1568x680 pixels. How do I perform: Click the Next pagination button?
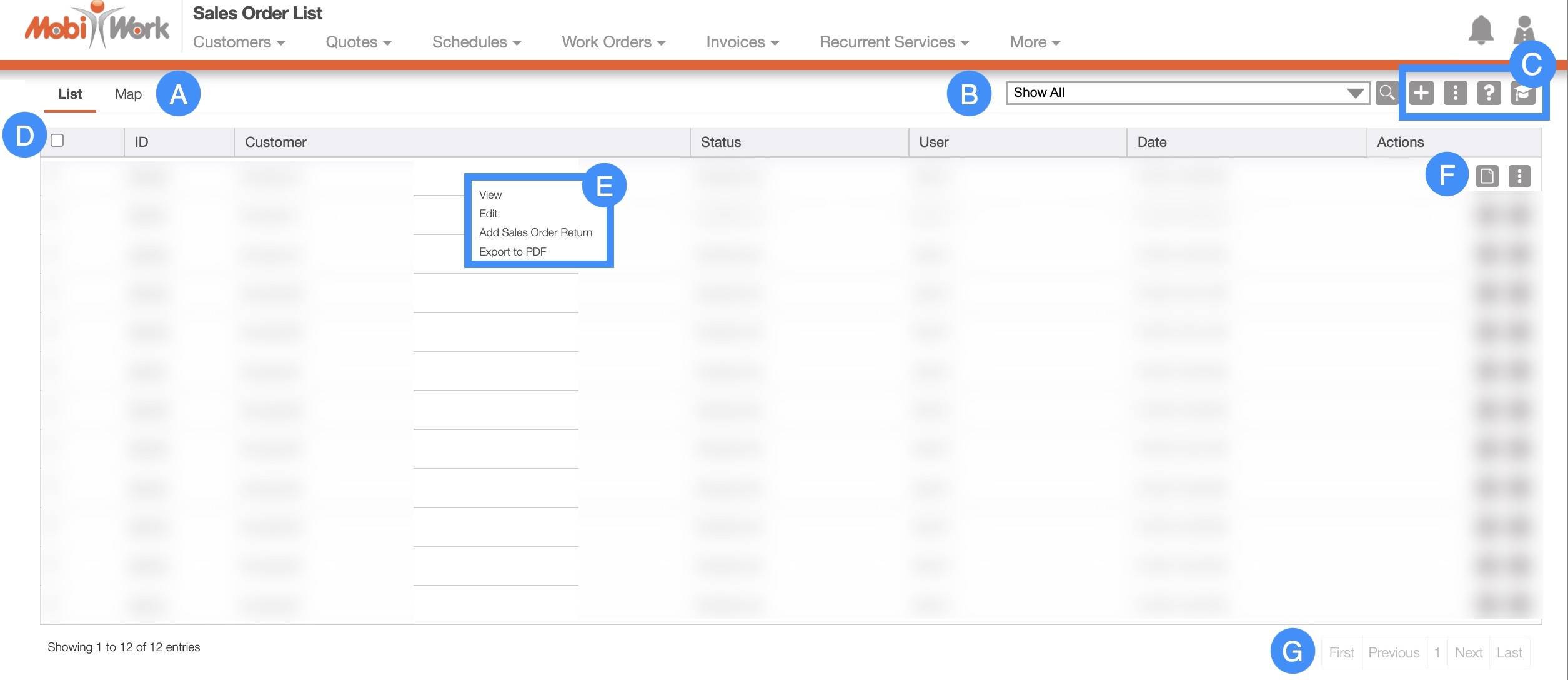[1468, 652]
